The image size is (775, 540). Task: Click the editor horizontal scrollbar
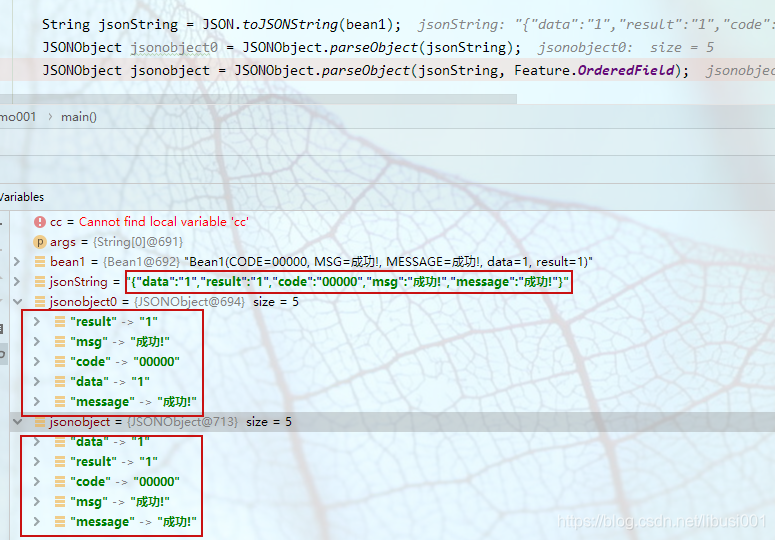(258, 99)
